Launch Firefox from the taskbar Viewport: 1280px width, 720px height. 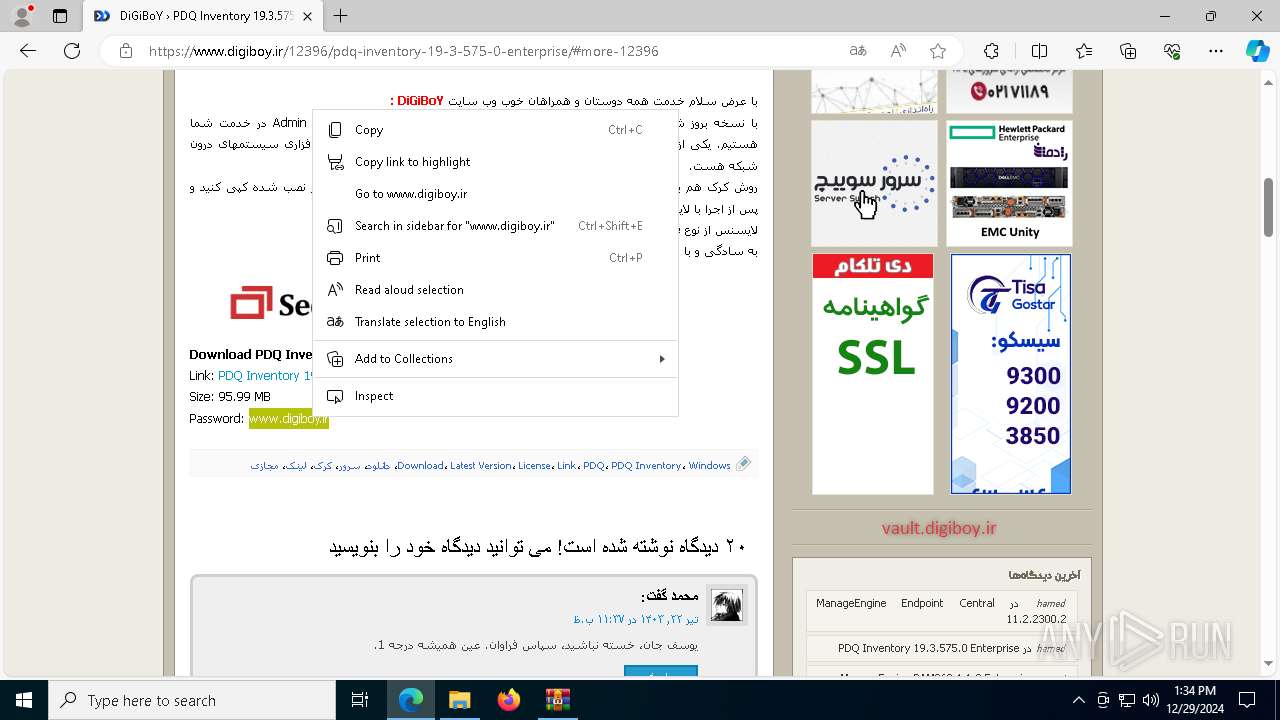(x=508, y=700)
